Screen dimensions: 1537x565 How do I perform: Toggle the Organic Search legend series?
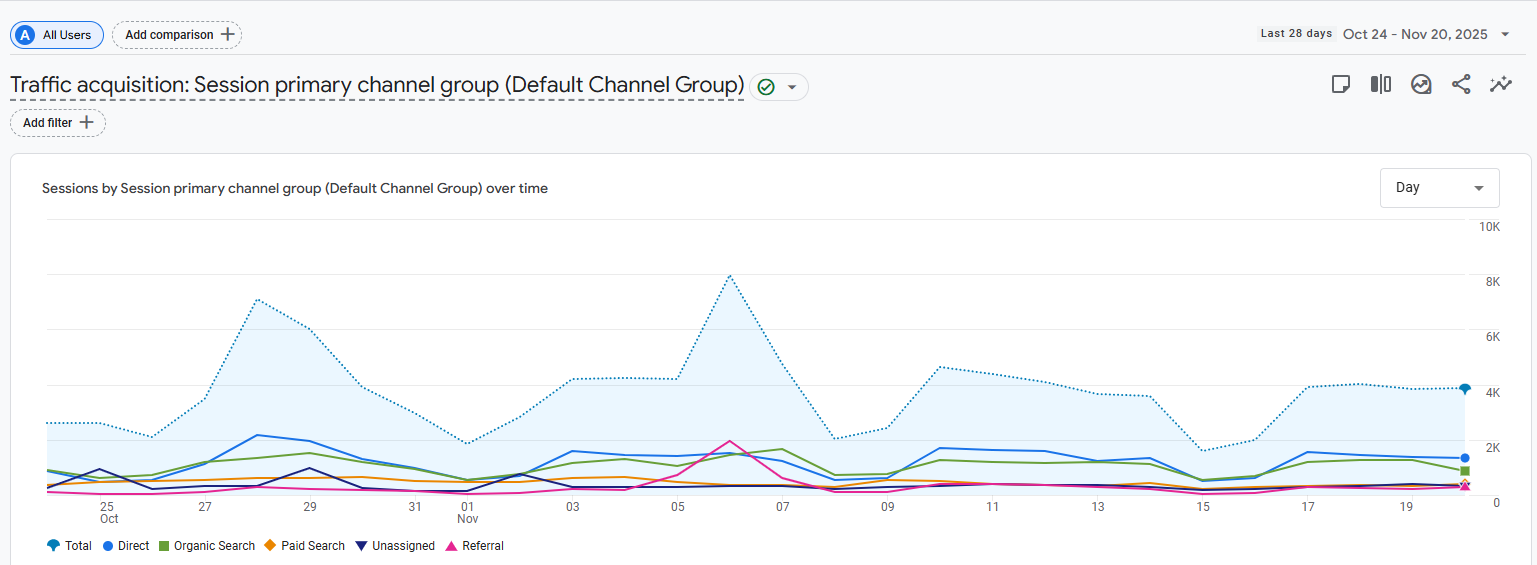(x=207, y=546)
